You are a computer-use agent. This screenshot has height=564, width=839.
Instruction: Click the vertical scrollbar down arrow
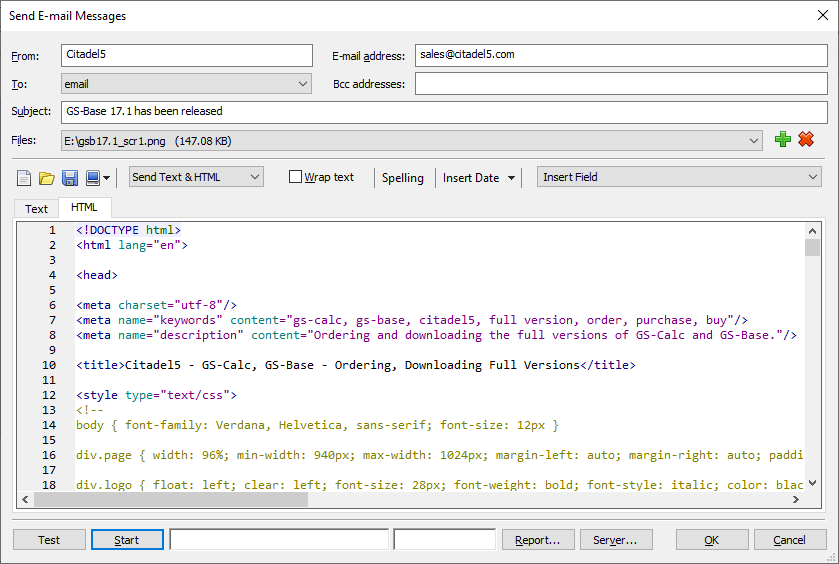[x=812, y=483]
